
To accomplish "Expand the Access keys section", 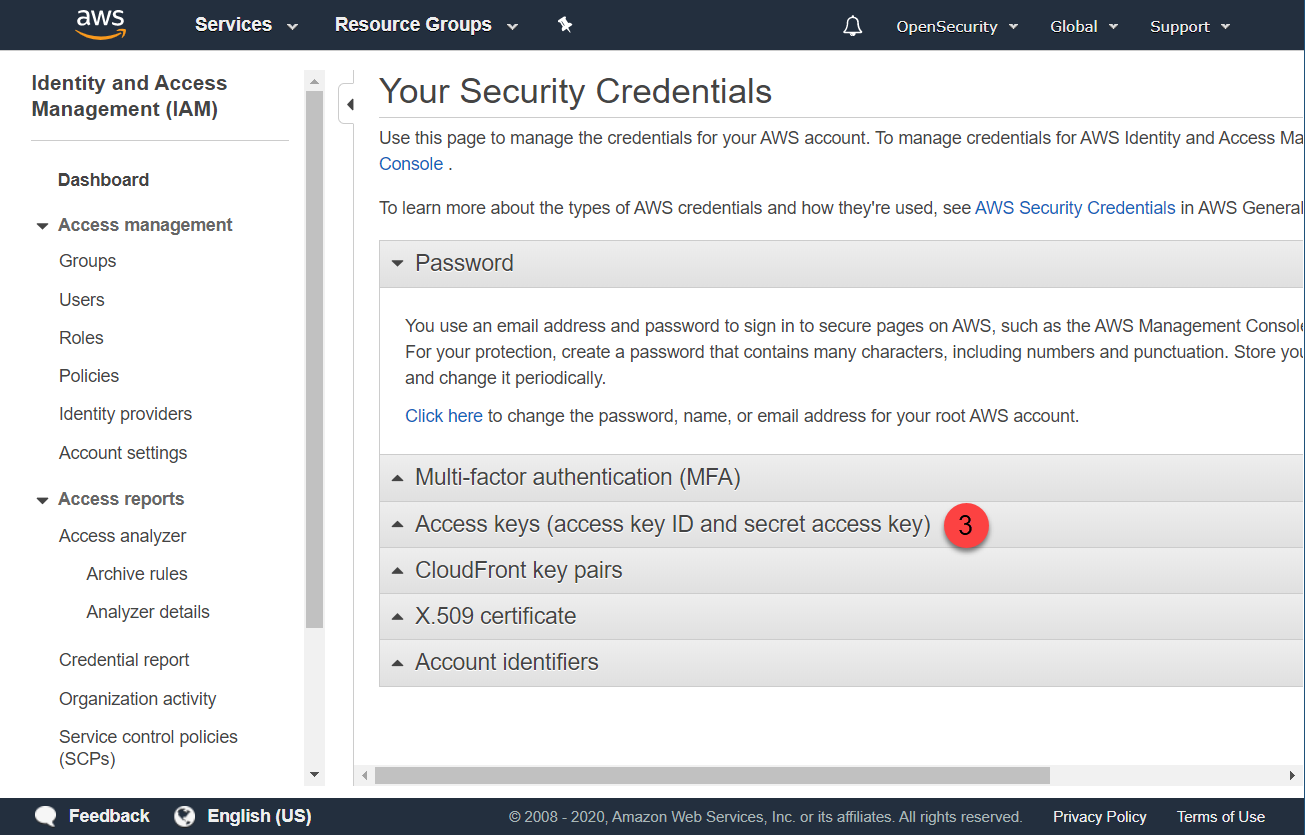I will 842,524.
